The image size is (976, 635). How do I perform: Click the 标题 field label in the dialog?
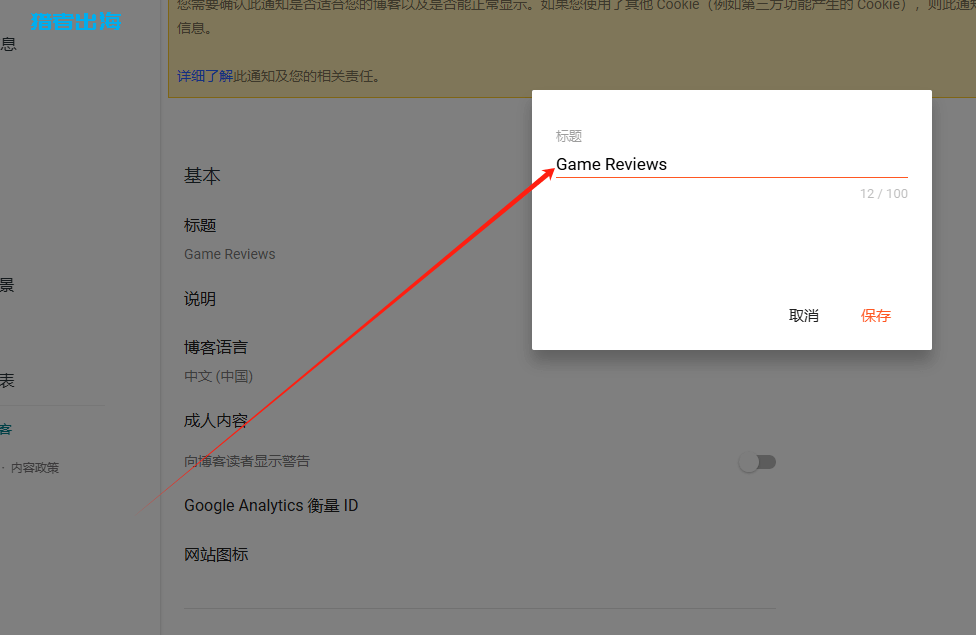(x=569, y=136)
